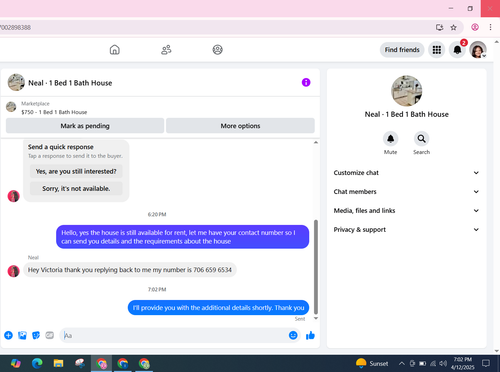Open File Explorer from the taskbar
The image size is (500, 372).
point(58,363)
